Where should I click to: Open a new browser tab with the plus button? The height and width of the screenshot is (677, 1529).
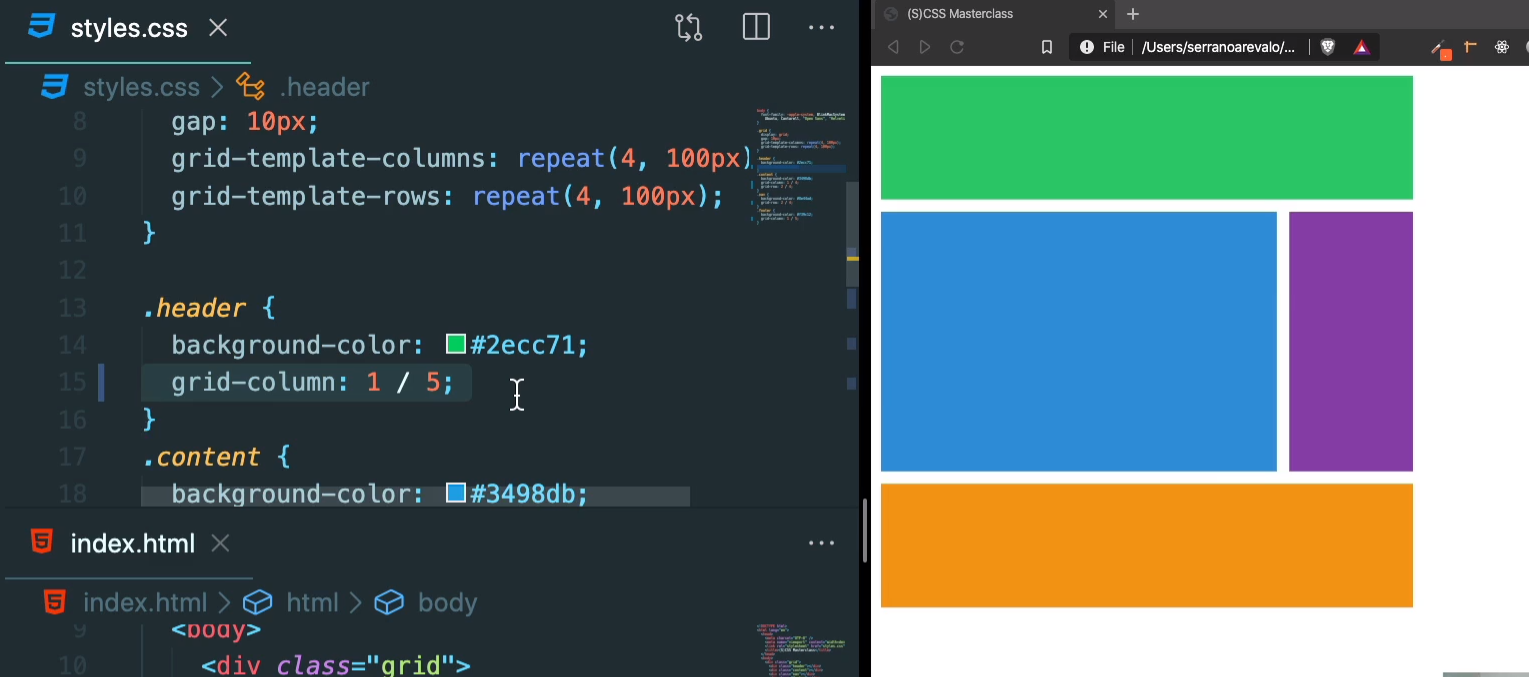(x=1134, y=14)
